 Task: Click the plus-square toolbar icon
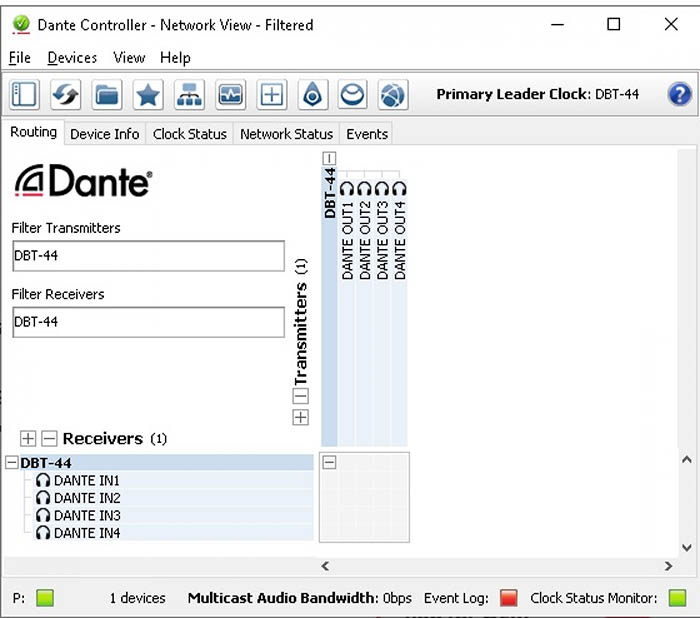click(271, 95)
